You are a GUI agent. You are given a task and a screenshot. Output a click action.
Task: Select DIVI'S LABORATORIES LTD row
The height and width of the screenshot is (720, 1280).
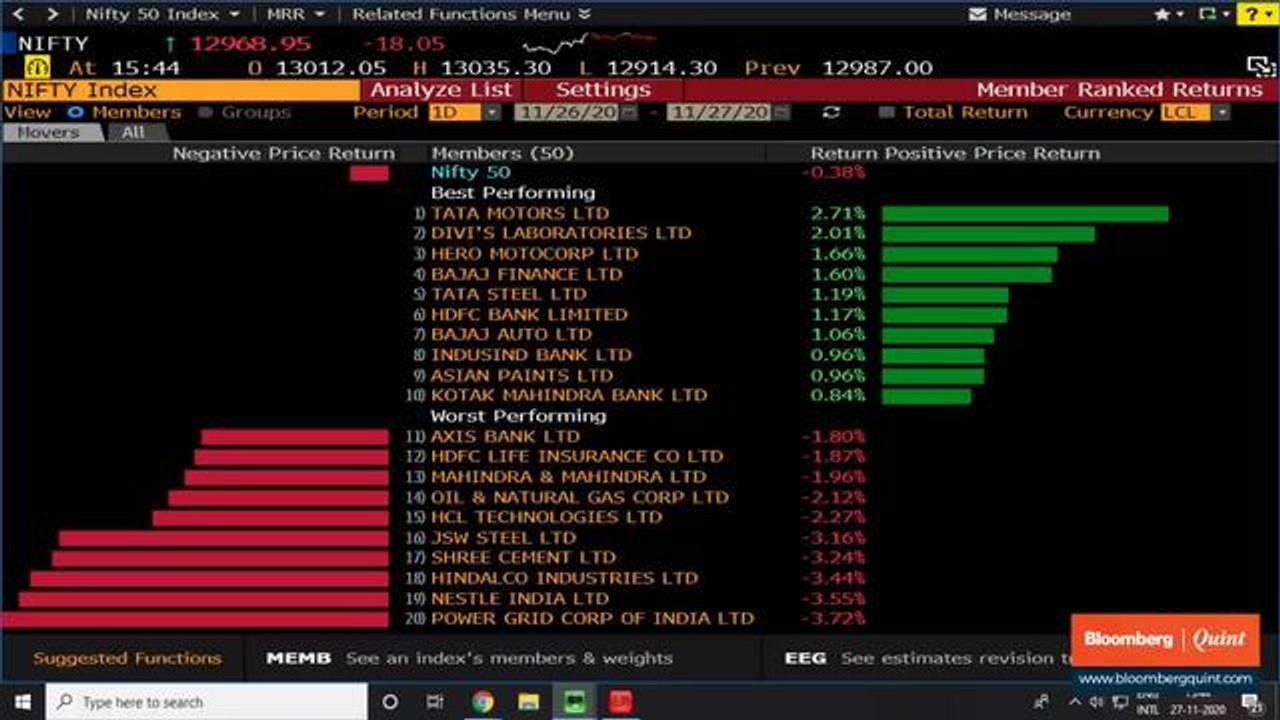click(x=560, y=233)
